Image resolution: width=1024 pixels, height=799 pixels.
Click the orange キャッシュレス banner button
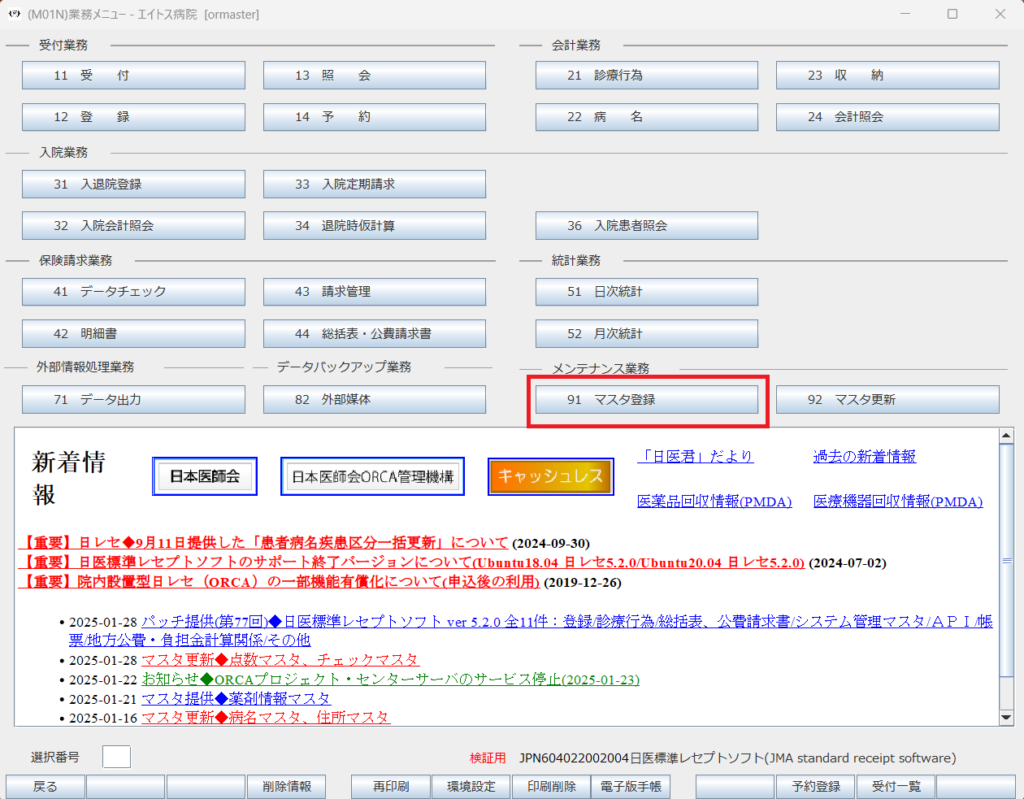click(550, 476)
